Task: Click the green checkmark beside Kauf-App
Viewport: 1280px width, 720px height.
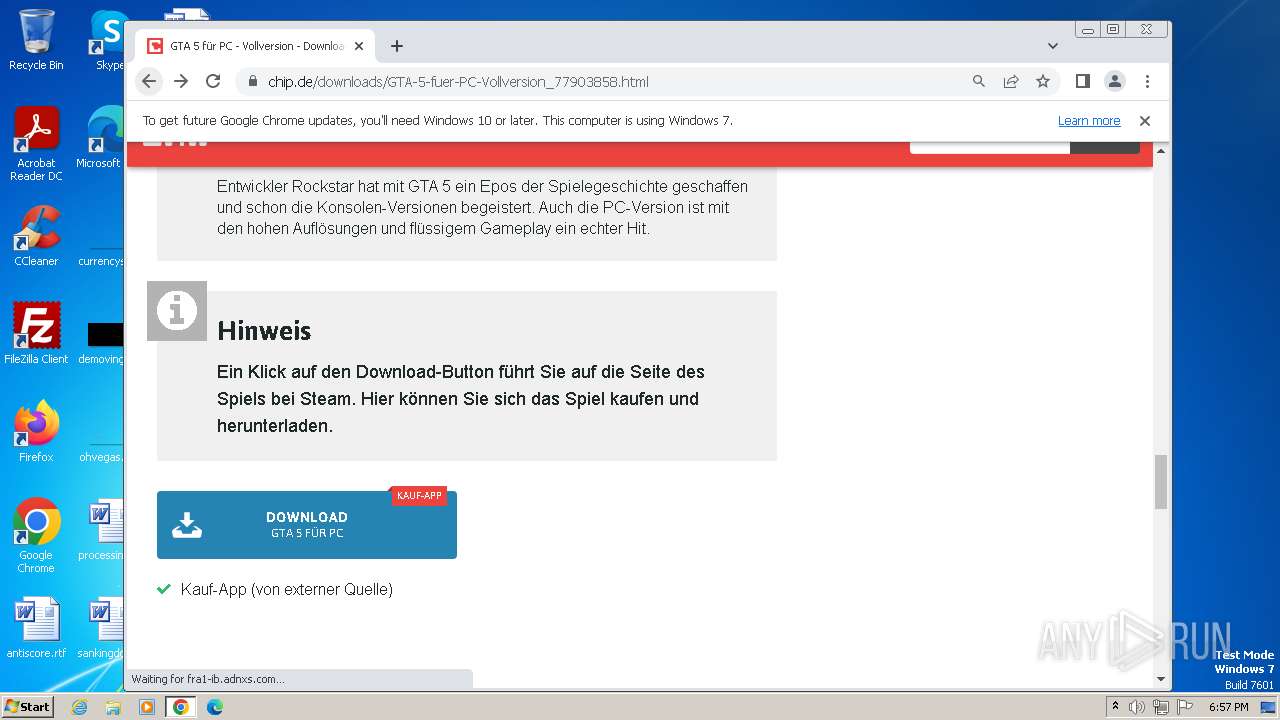Action: [164, 589]
